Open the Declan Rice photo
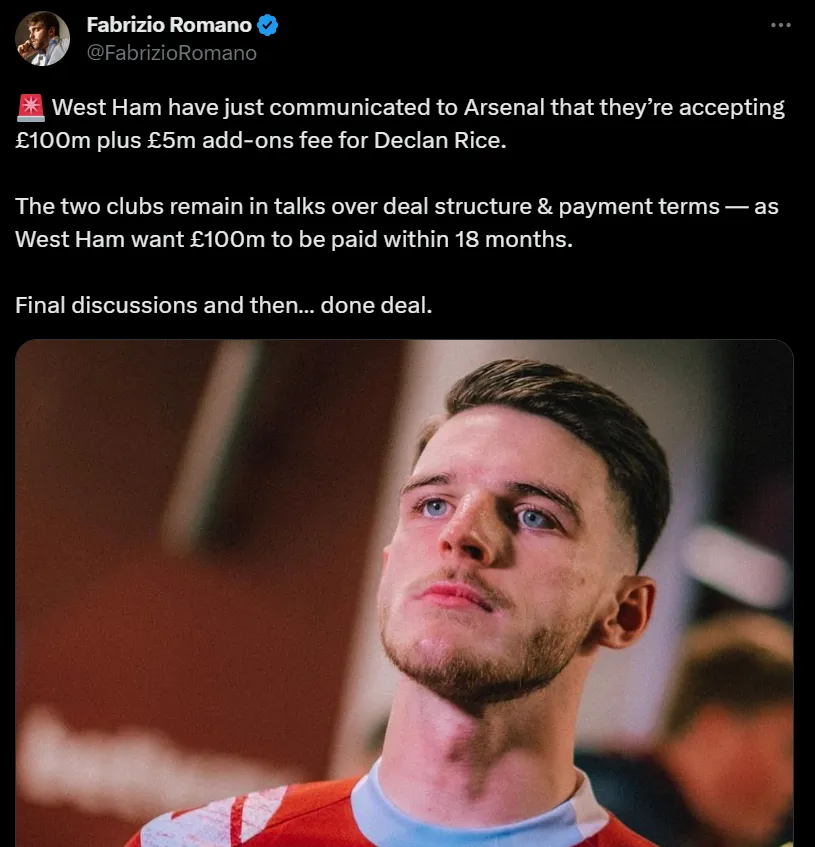This screenshot has width=815, height=847. pyautogui.click(x=404, y=592)
